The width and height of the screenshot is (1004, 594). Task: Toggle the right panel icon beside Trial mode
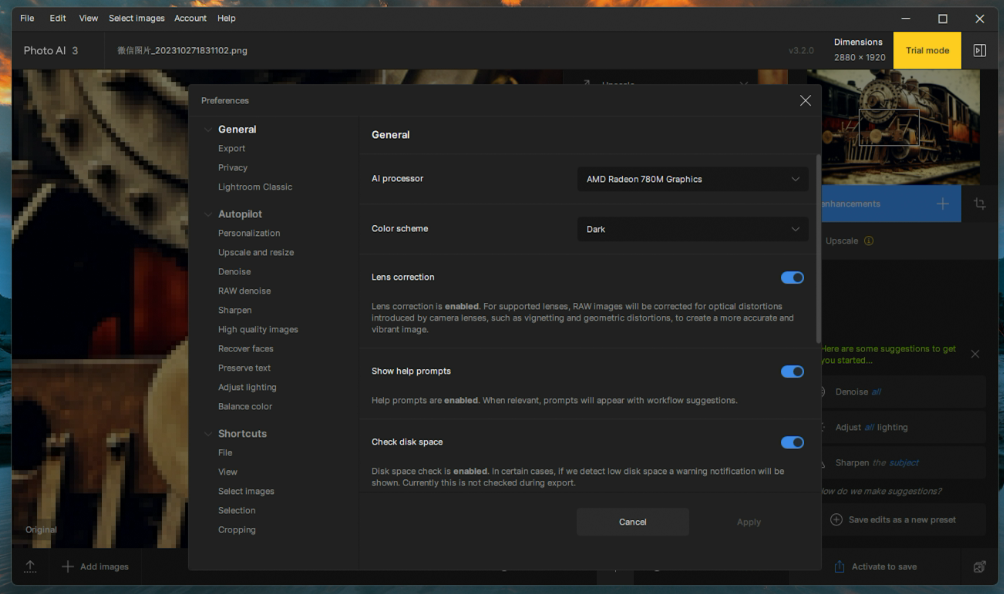tap(979, 50)
